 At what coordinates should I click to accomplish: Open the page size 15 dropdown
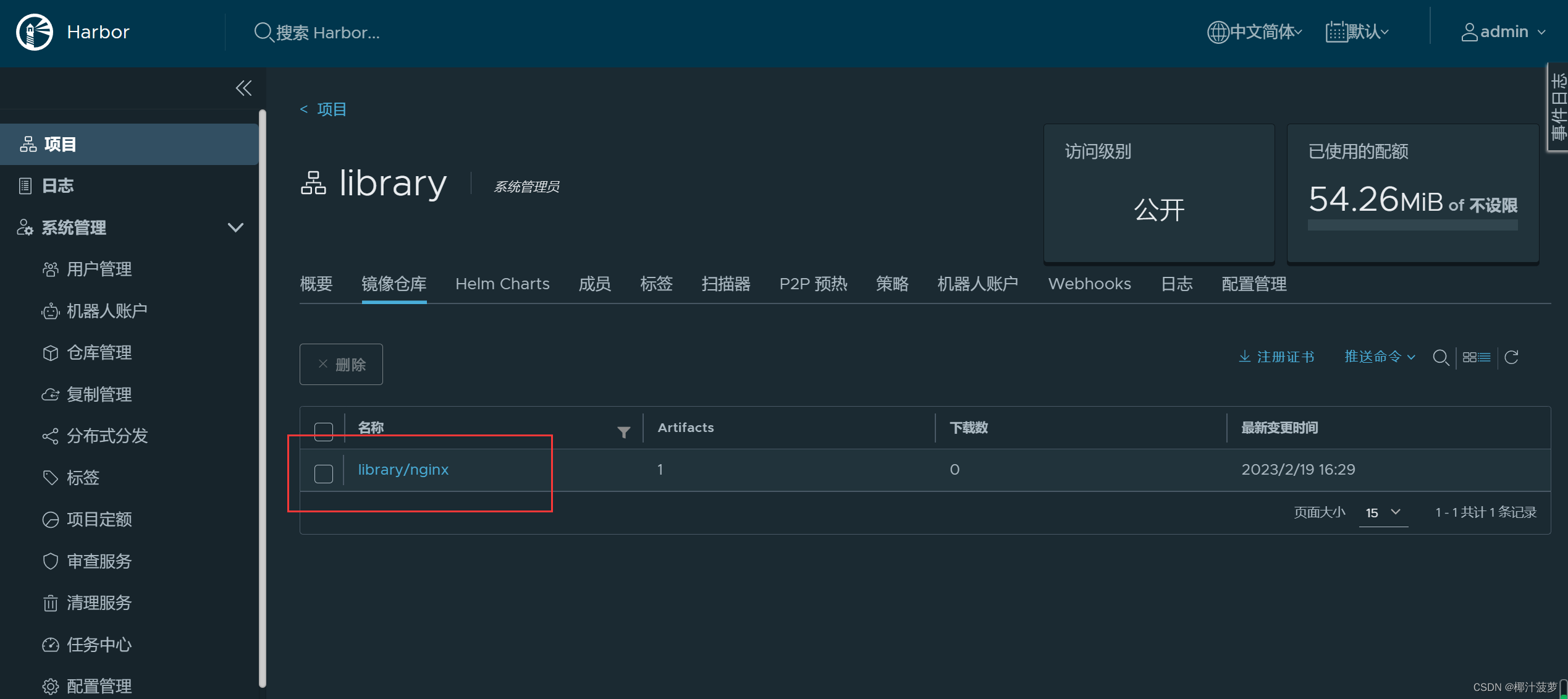point(1383,512)
